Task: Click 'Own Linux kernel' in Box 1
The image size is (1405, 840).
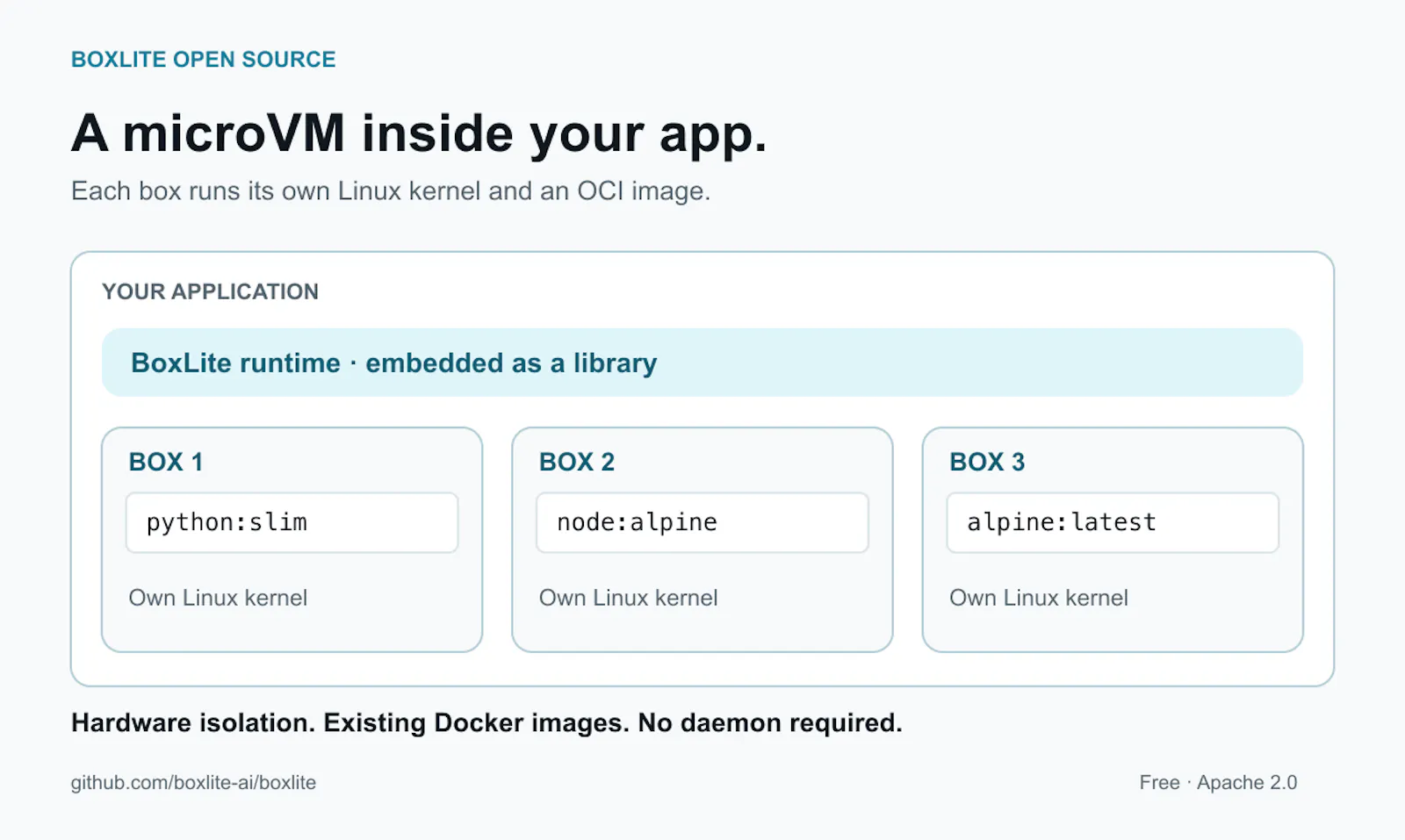Action: coord(218,598)
